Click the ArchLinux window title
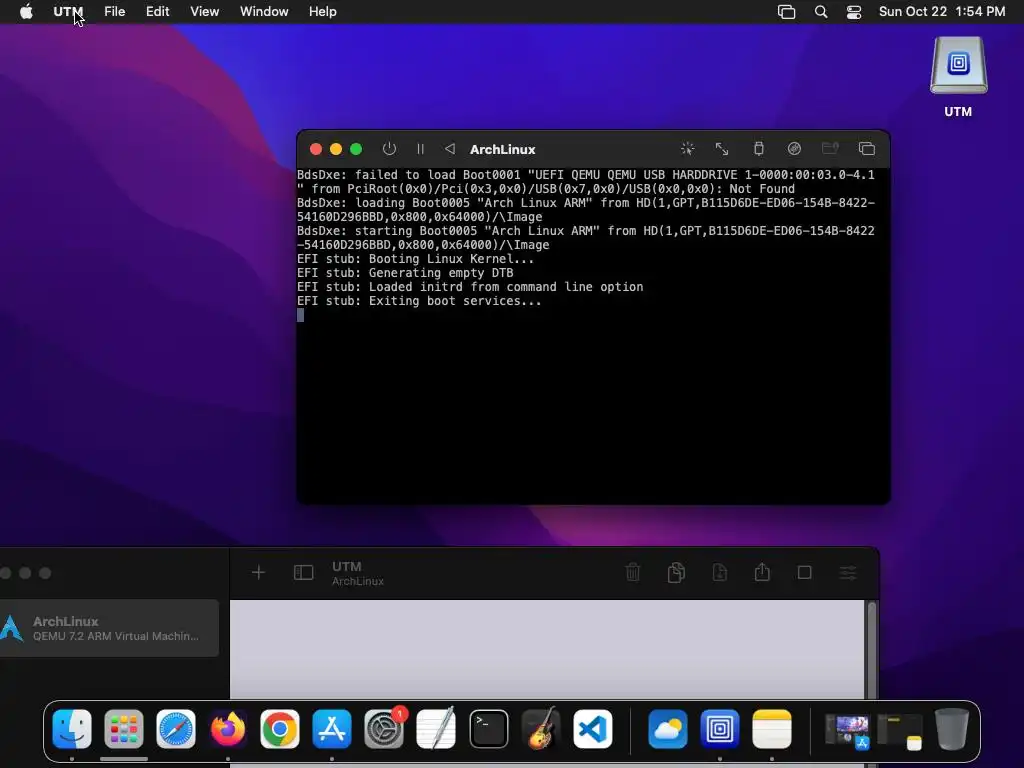This screenshot has height=768, width=1024. [503, 150]
